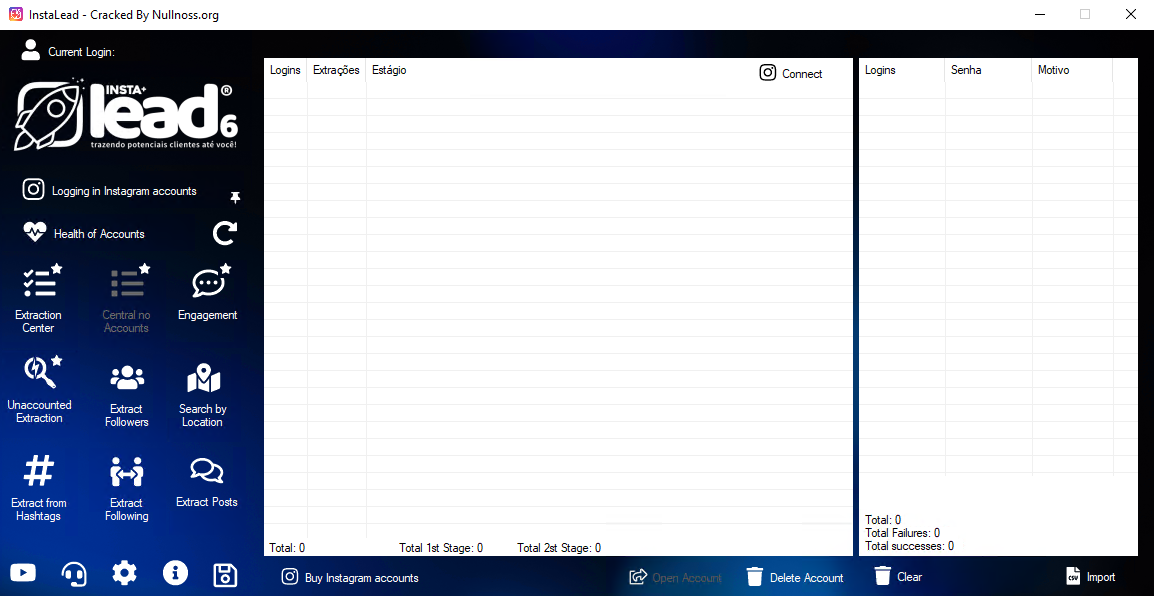This screenshot has width=1154, height=596.
Task: Launch Unaccounted Extraction tool
Action: [x=40, y=390]
